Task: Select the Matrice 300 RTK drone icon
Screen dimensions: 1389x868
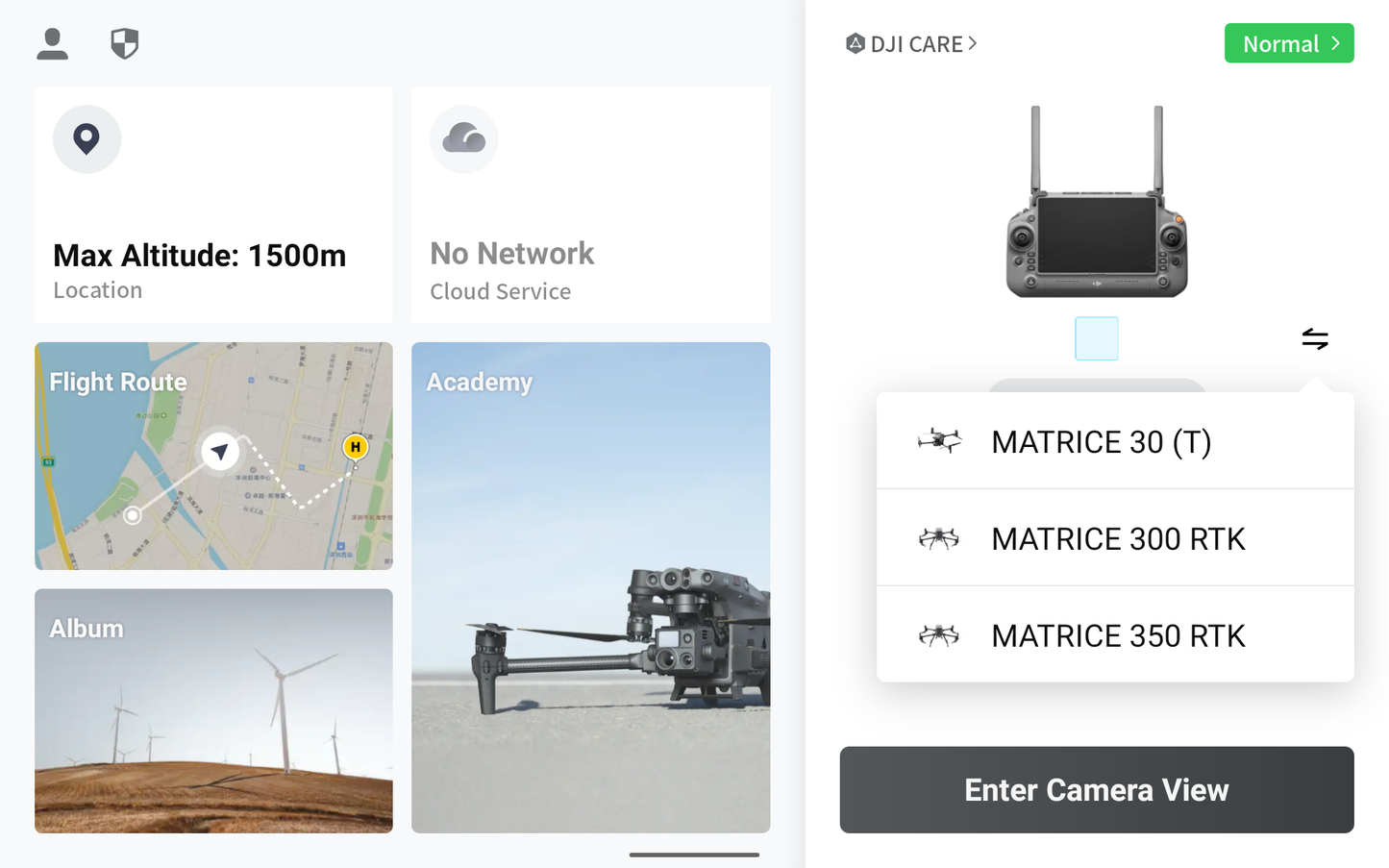Action: coord(938,538)
